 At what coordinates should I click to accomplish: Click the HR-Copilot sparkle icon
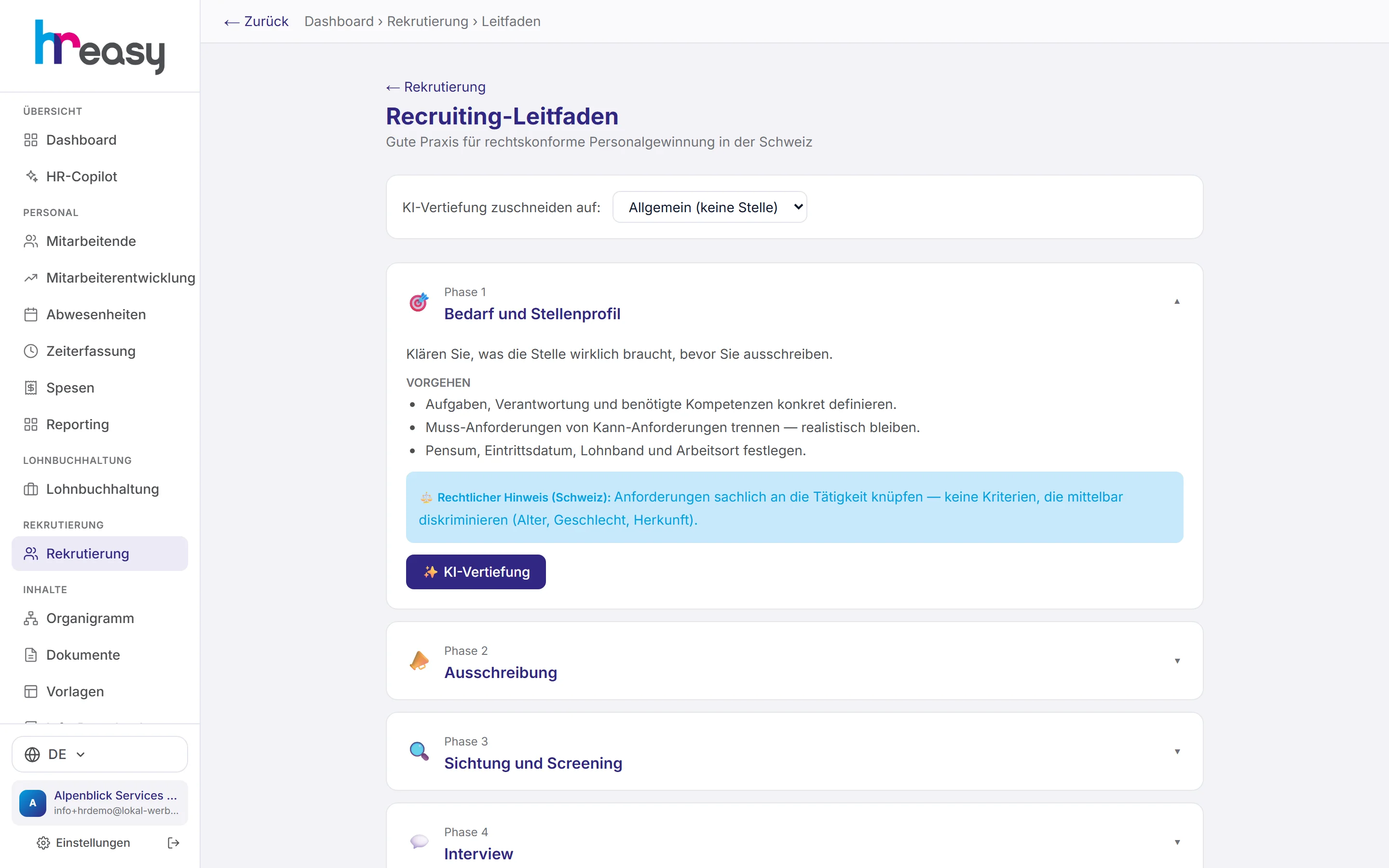pos(31,176)
